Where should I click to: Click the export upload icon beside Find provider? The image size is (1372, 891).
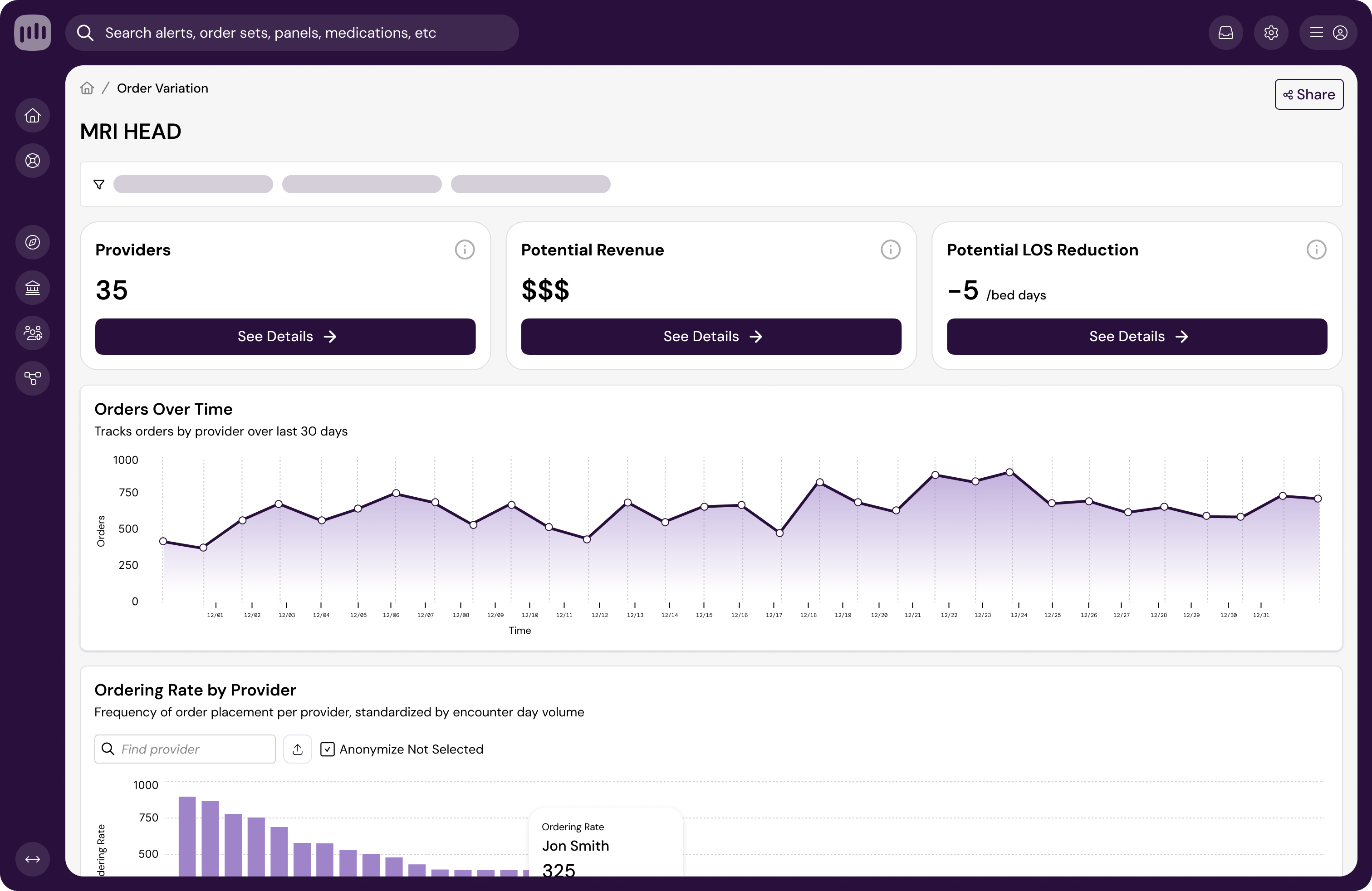click(x=298, y=749)
